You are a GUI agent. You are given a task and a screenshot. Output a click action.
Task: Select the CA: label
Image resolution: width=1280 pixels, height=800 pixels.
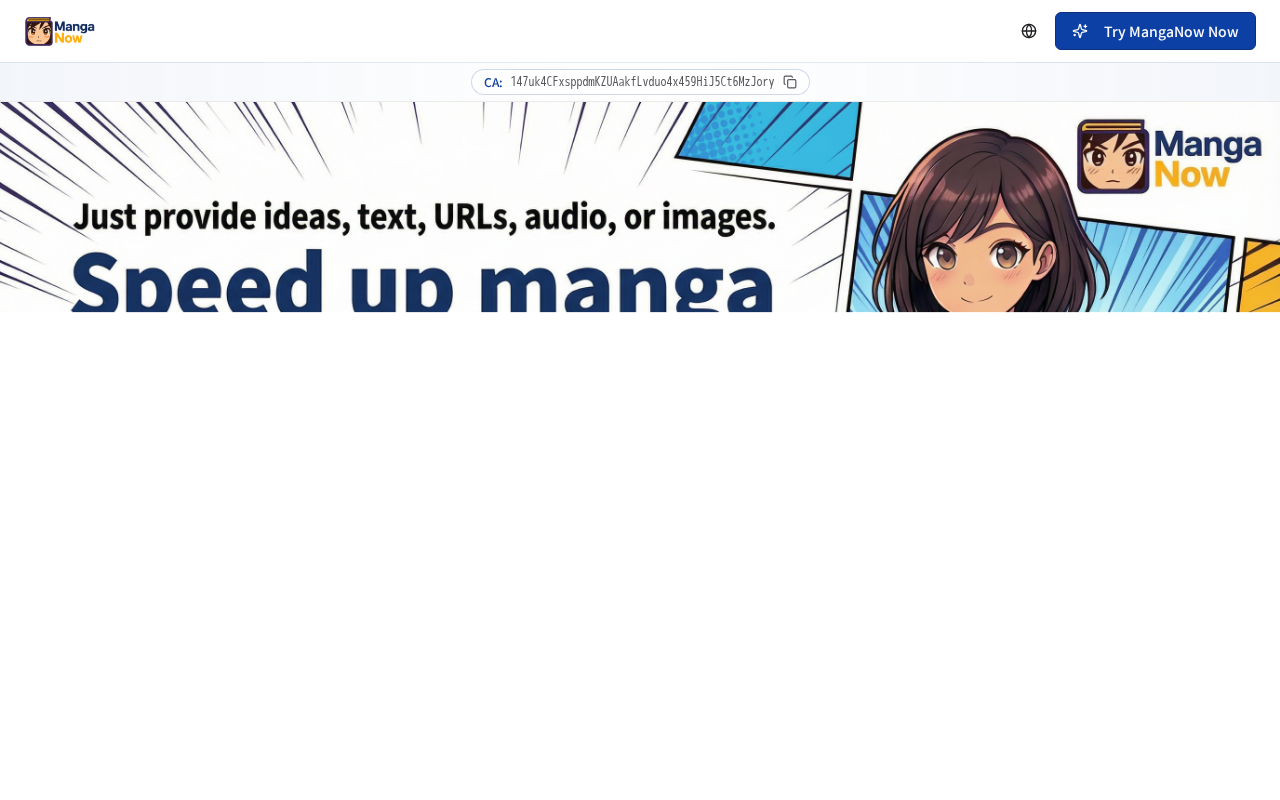[x=493, y=82]
